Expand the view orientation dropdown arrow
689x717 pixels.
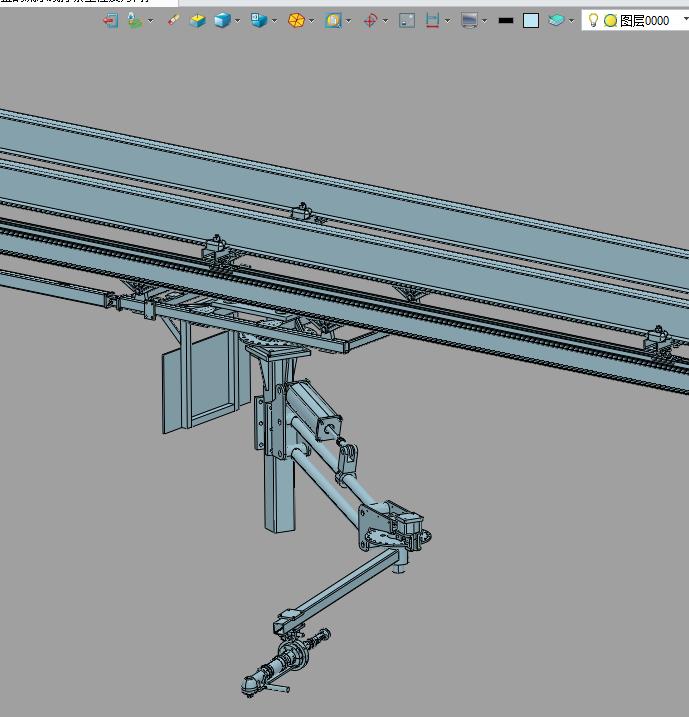[x=274, y=21]
